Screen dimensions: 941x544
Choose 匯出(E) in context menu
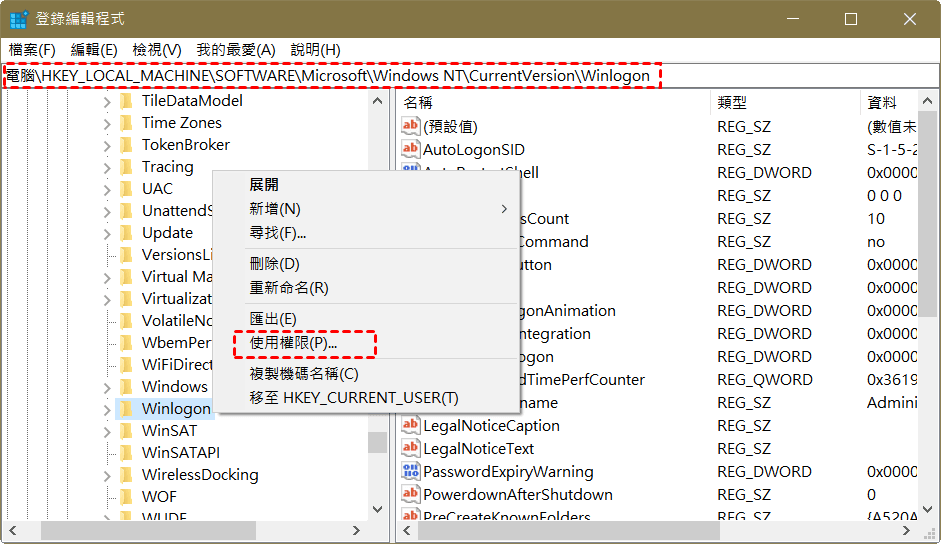pyautogui.click(x=366, y=319)
